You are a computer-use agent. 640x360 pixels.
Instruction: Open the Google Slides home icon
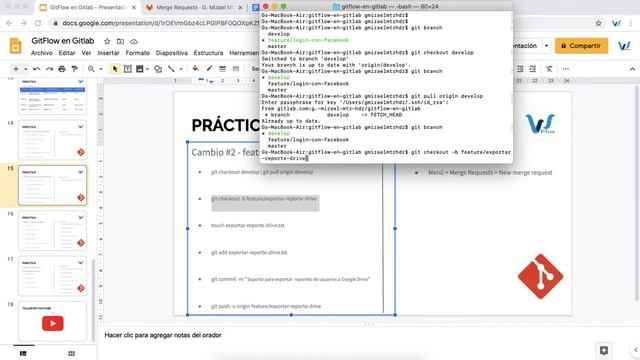[16, 46]
